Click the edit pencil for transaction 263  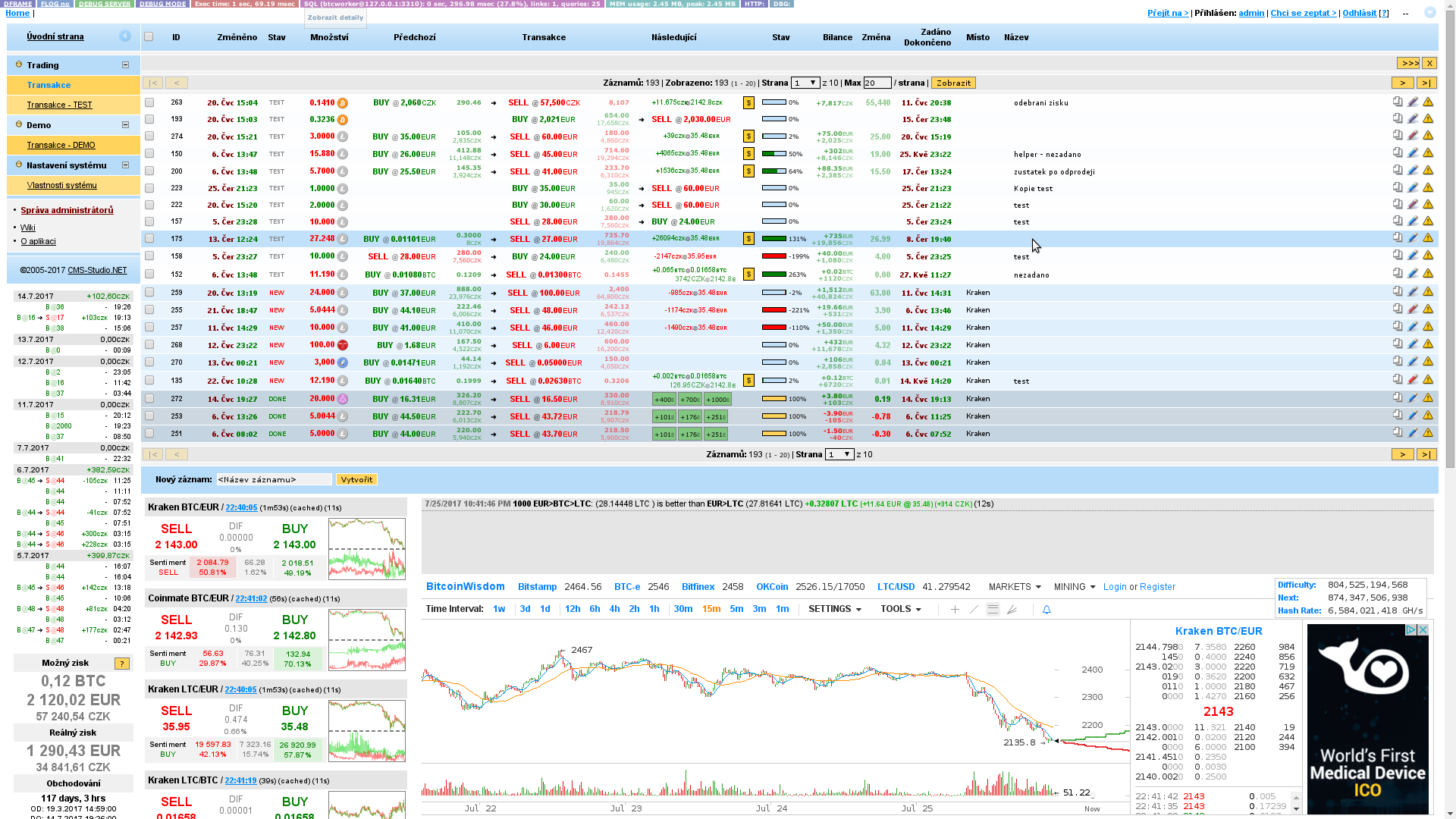[1413, 102]
